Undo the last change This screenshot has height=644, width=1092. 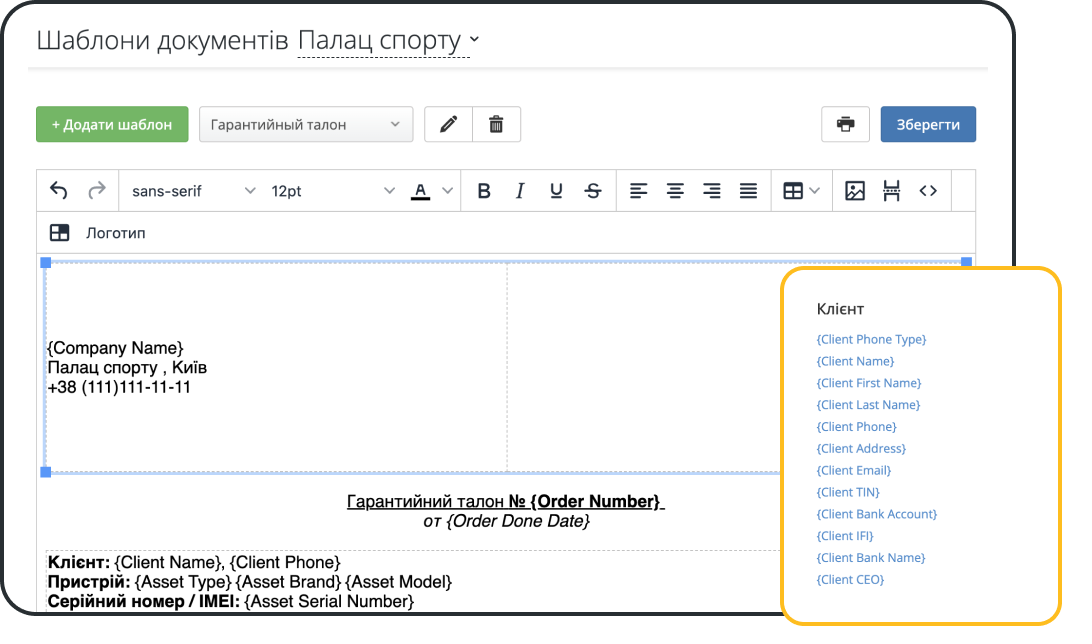pyautogui.click(x=57, y=190)
